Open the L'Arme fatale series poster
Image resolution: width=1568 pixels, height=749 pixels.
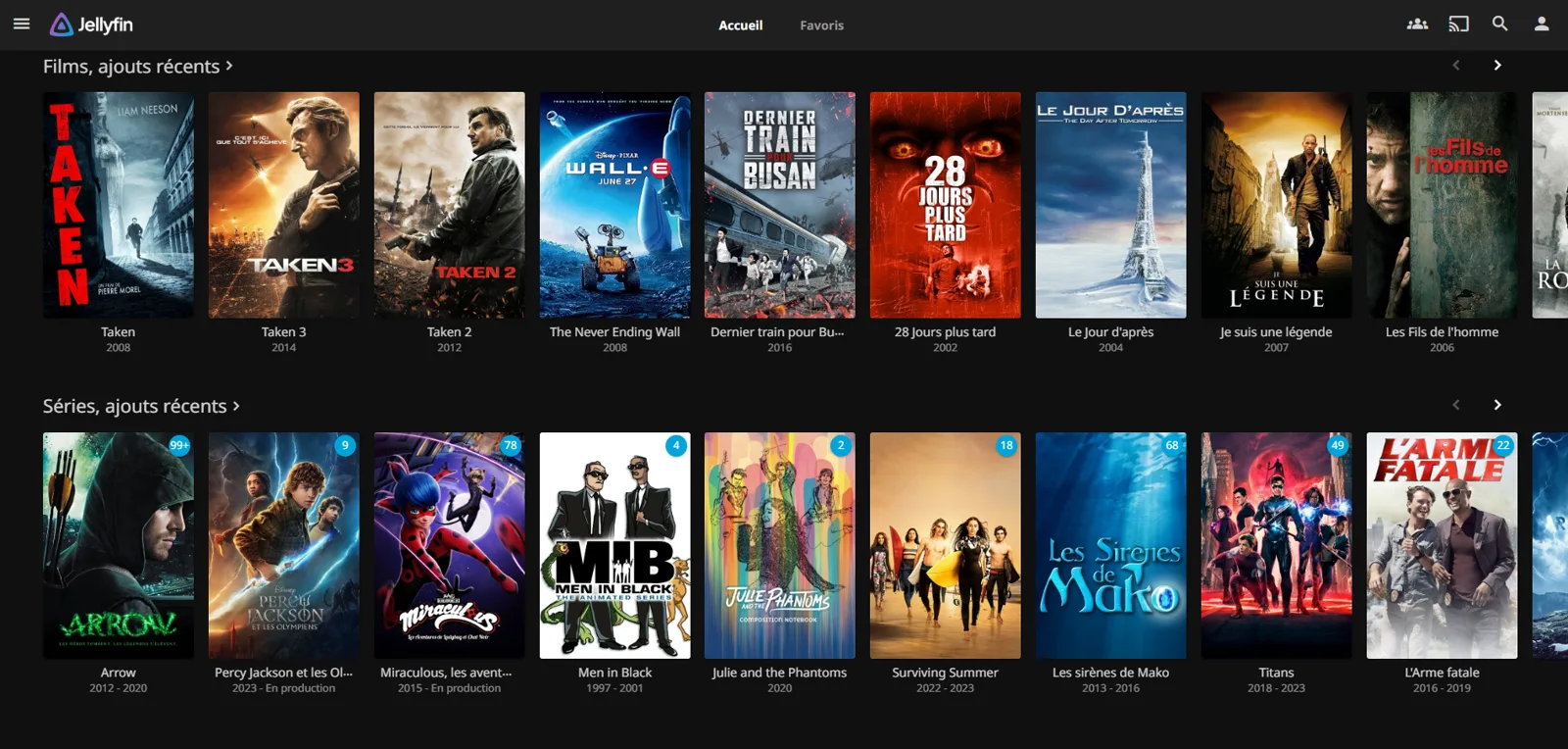1443,545
